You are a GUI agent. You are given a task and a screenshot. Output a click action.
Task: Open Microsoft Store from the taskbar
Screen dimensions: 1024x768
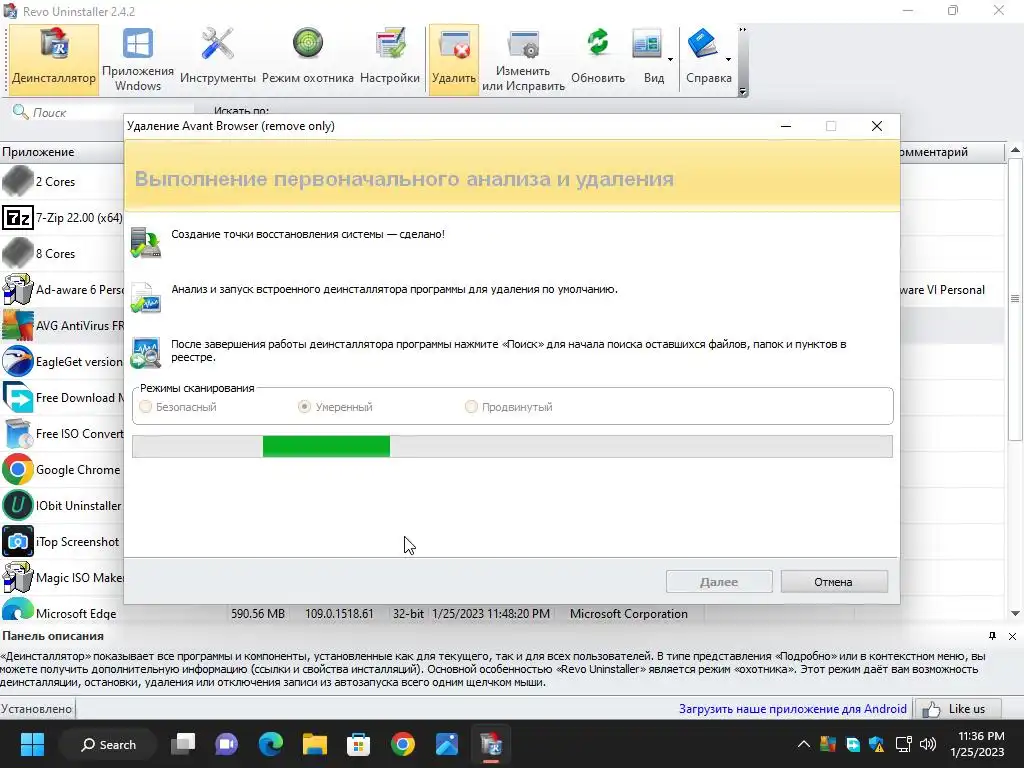point(358,744)
